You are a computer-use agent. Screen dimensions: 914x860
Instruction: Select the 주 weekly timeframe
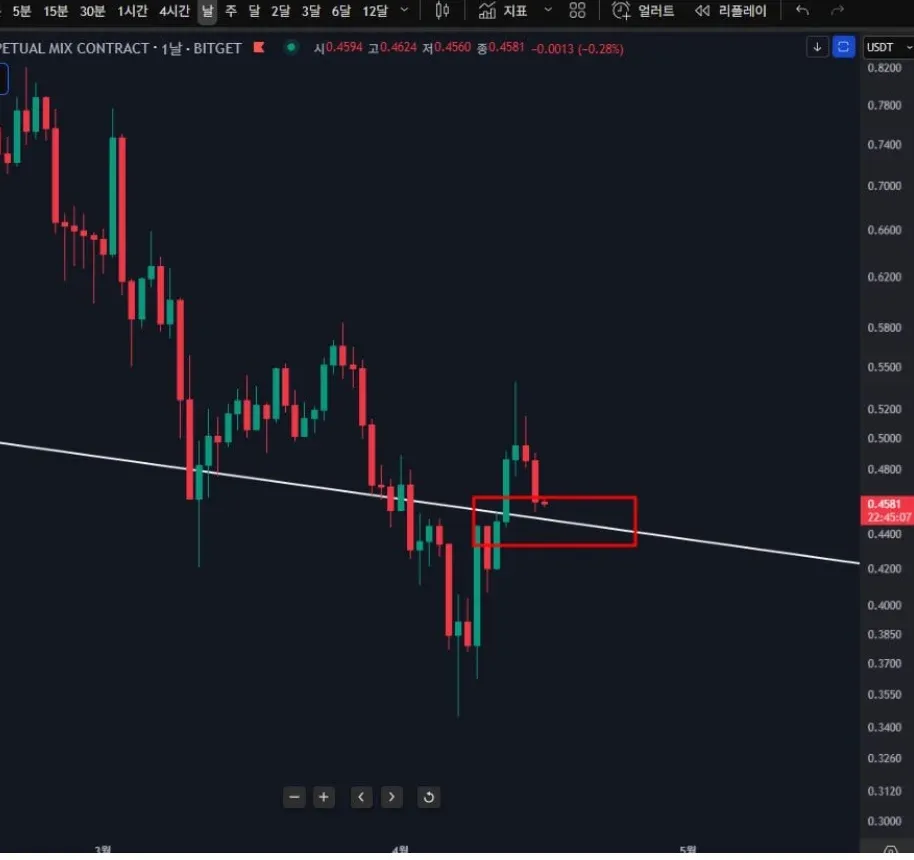231,11
